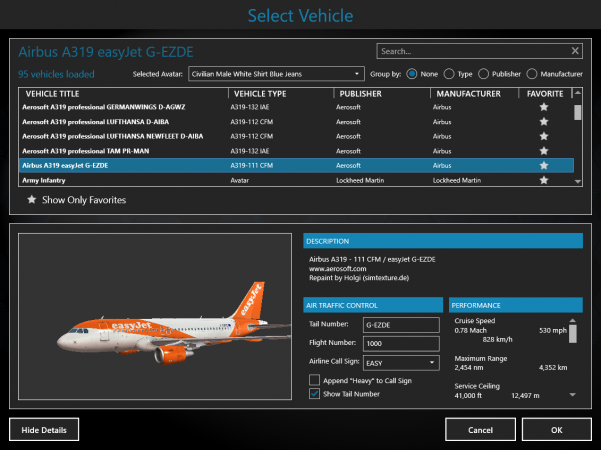
Task: Clear the search box with X
Action: (x=575, y=51)
